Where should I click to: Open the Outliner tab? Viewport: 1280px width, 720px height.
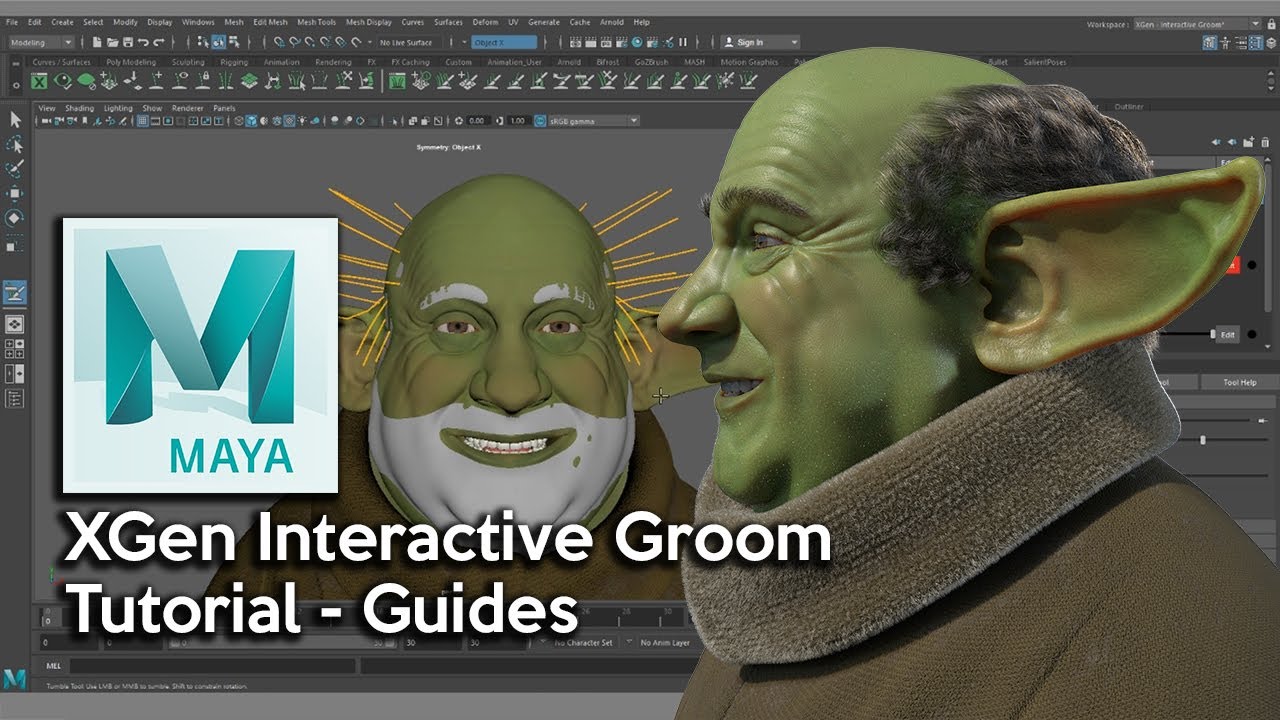point(1129,106)
